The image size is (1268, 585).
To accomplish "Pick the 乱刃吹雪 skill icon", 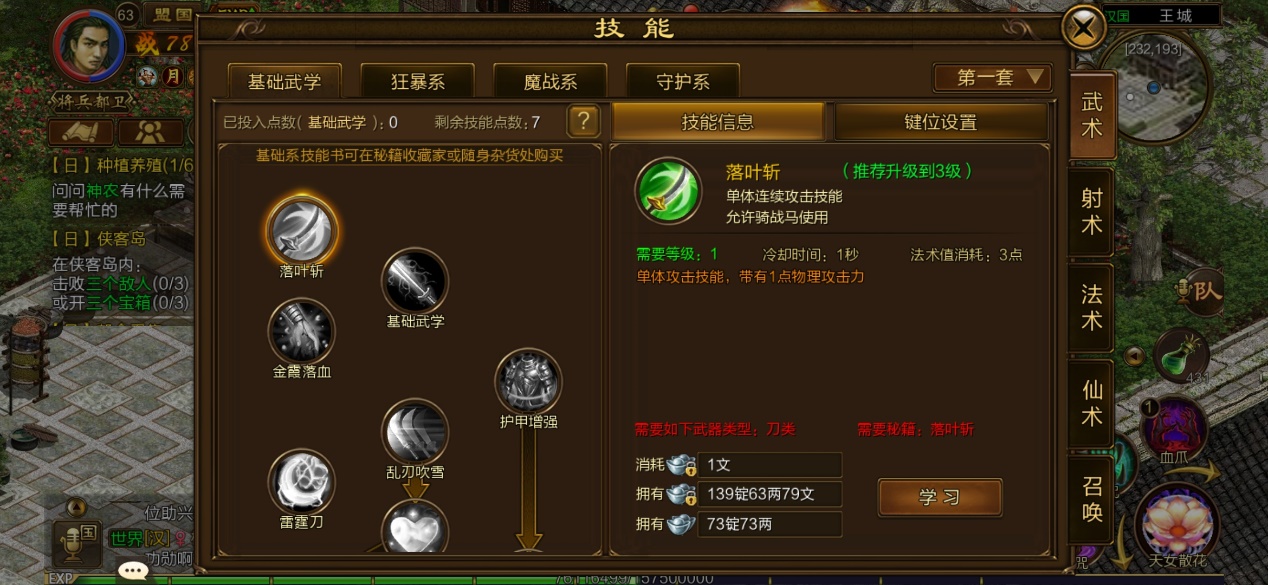I will click(x=415, y=431).
